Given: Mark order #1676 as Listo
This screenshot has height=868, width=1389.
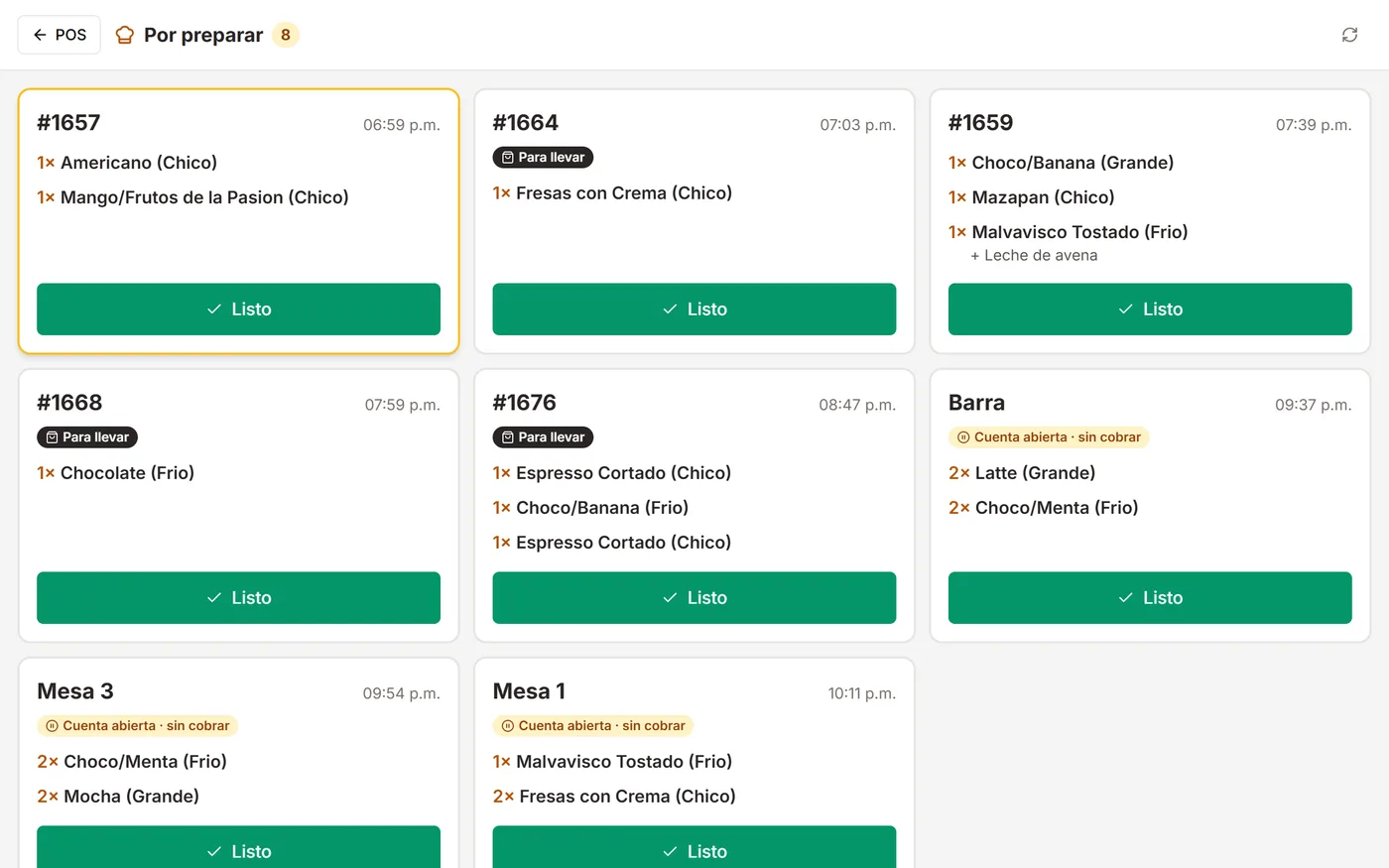Looking at the screenshot, I should click(x=694, y=598).
